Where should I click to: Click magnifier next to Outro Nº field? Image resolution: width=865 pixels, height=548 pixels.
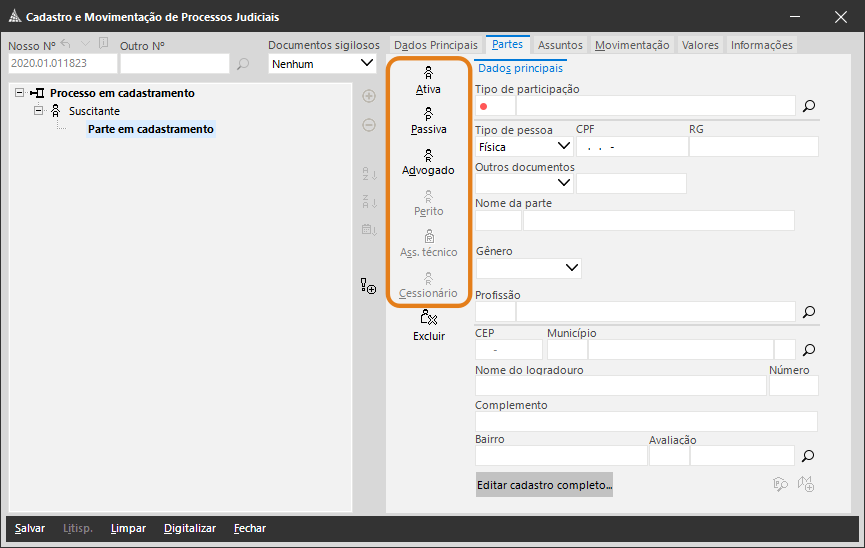click(x=243, y=64)
